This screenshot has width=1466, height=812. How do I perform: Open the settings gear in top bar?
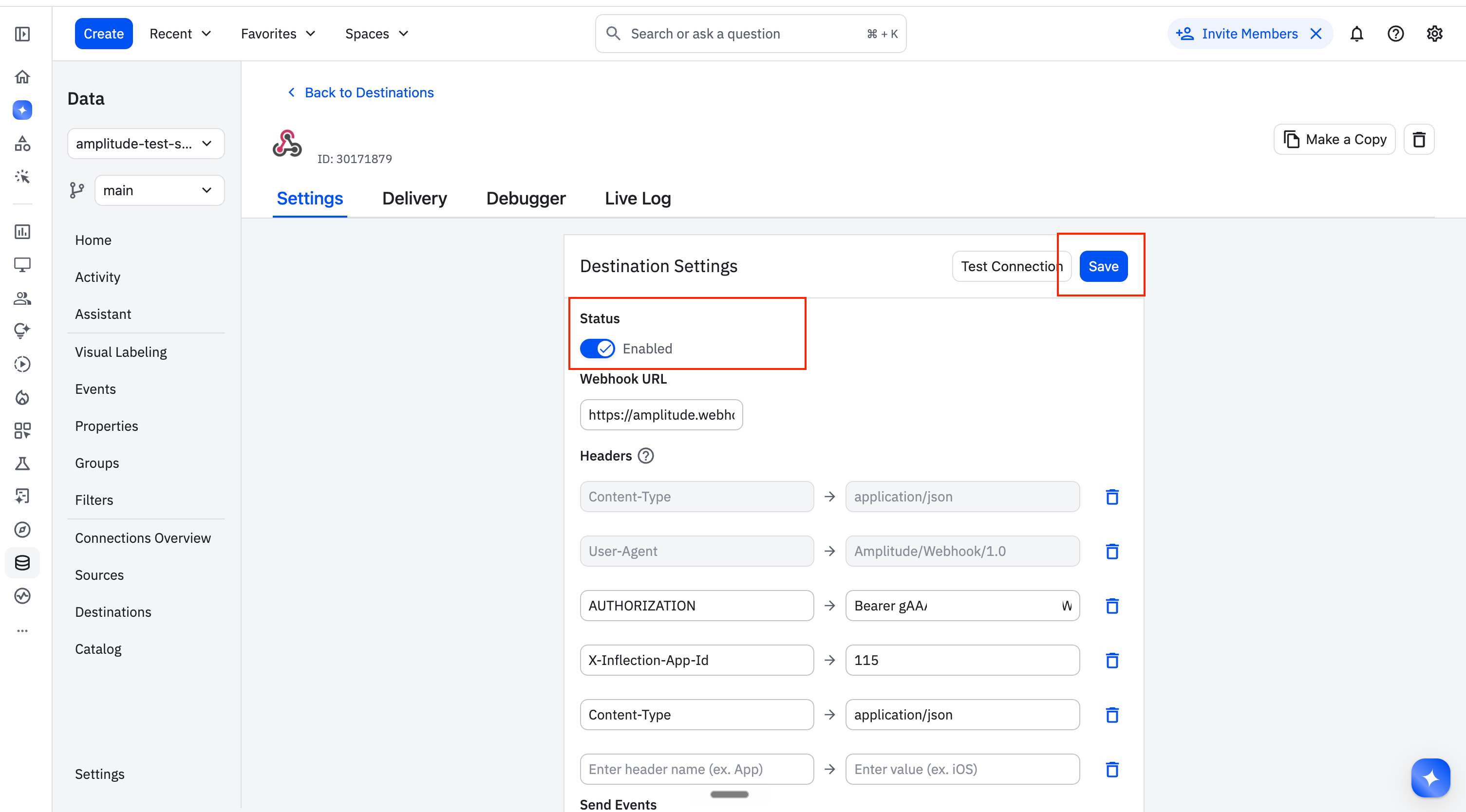point(1434,34)
